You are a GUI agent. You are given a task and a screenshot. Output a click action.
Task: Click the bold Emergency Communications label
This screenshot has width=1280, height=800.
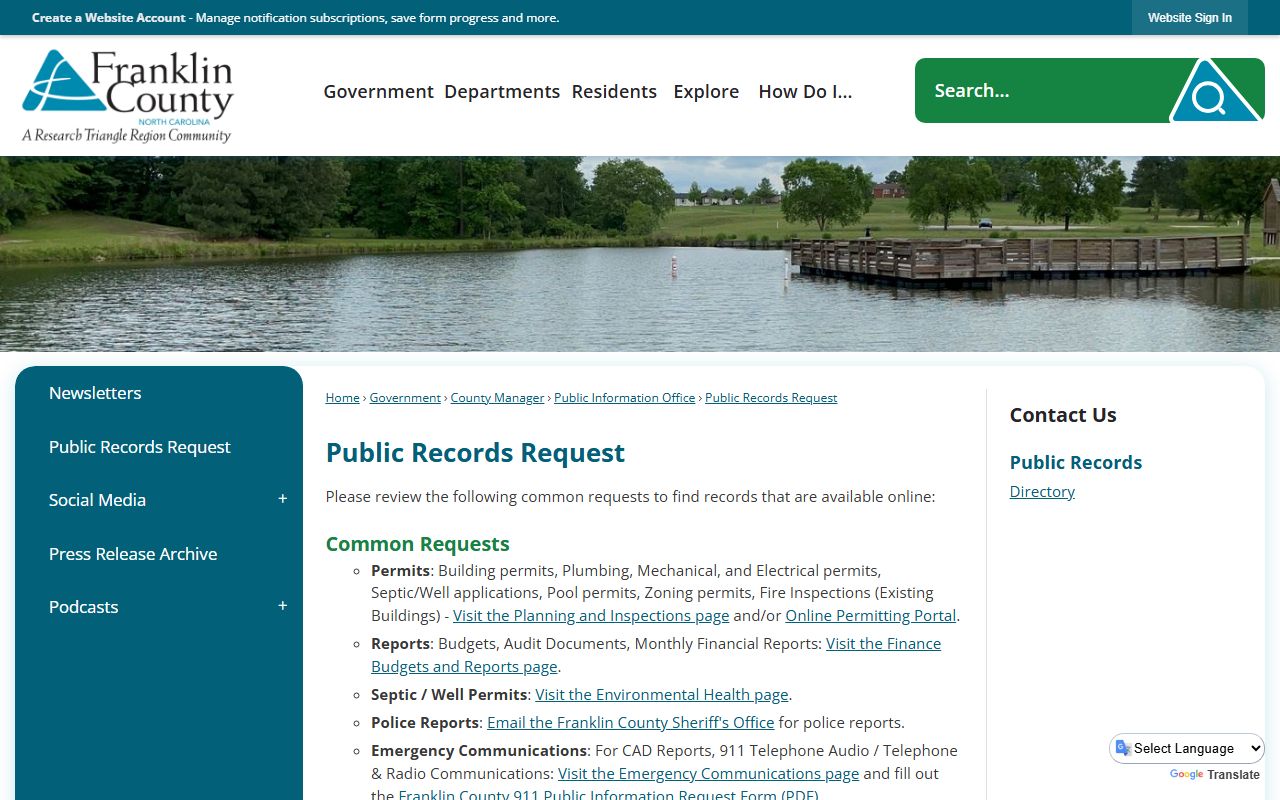479,751
